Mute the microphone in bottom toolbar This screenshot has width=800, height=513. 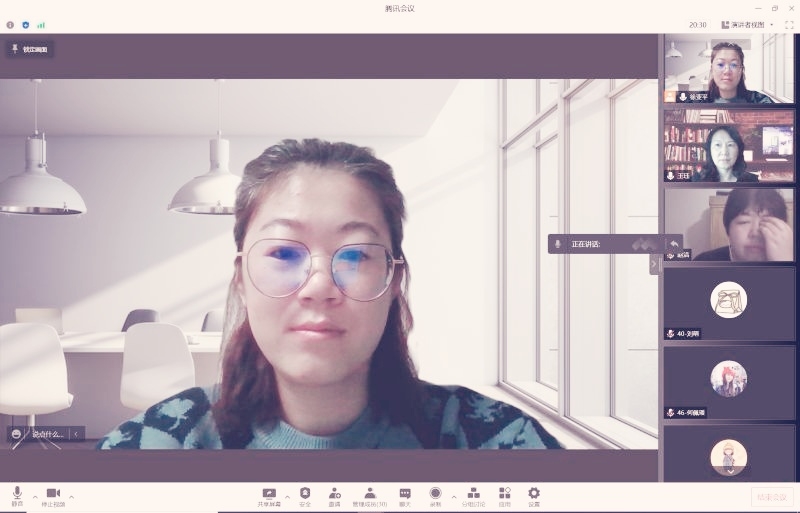pyautogui.click(x=17, y=495)
